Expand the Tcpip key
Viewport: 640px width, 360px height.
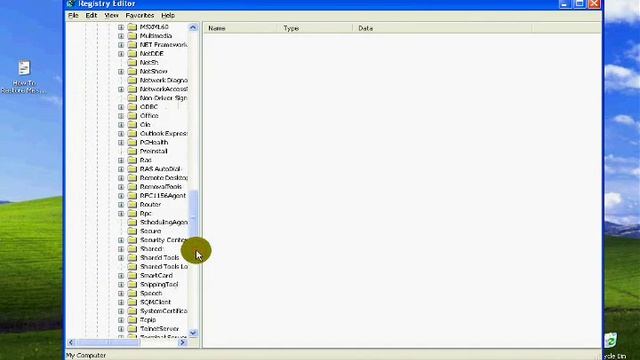click(121, 320)
